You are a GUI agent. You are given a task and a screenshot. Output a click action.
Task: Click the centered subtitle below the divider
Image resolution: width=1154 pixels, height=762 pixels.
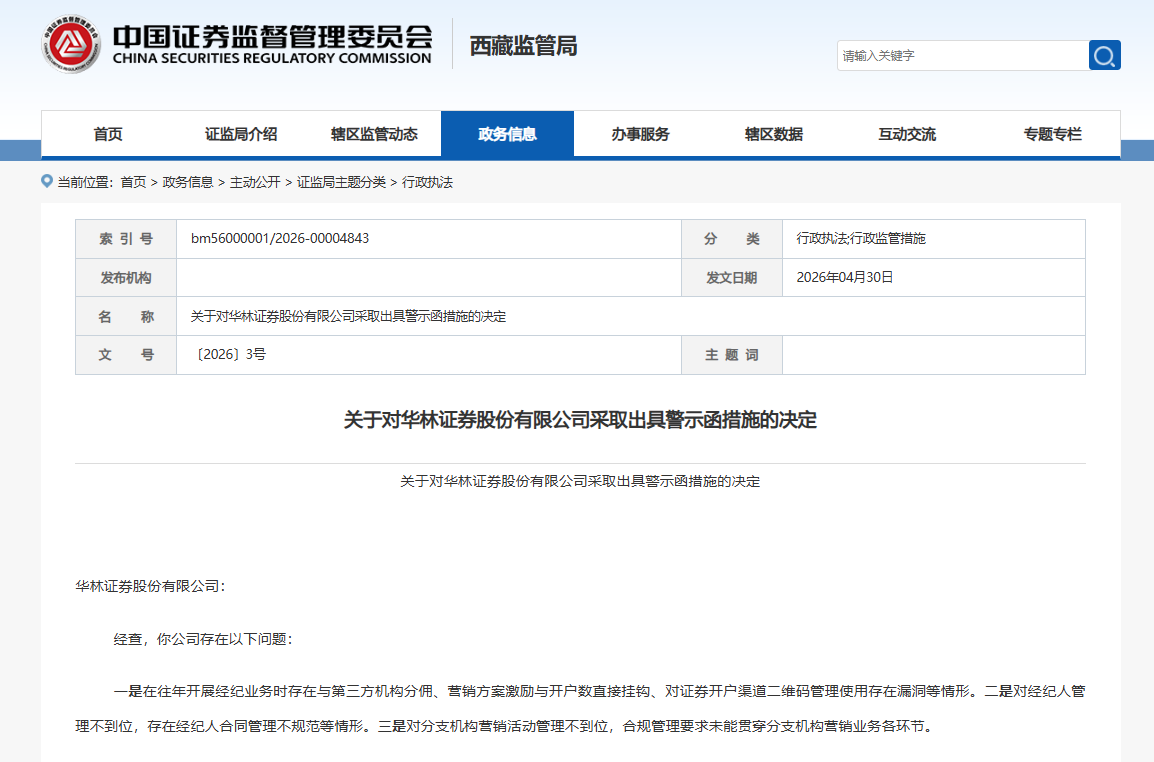click(580, 481)
